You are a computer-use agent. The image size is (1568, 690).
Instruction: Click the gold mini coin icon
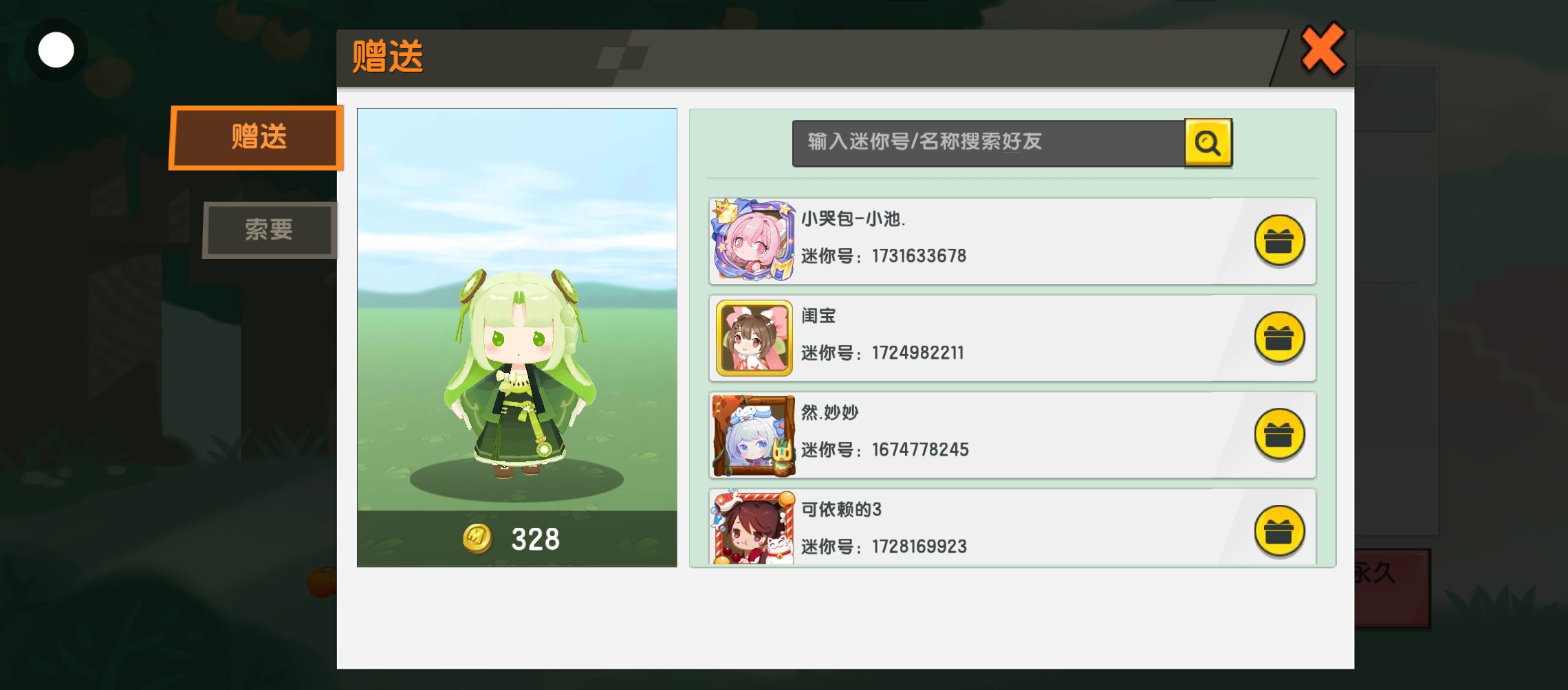click(x=477, y=539)
